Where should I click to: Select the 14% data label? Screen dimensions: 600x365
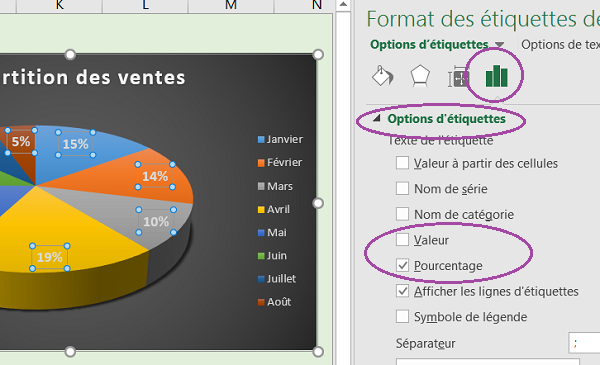coord(155,176)
